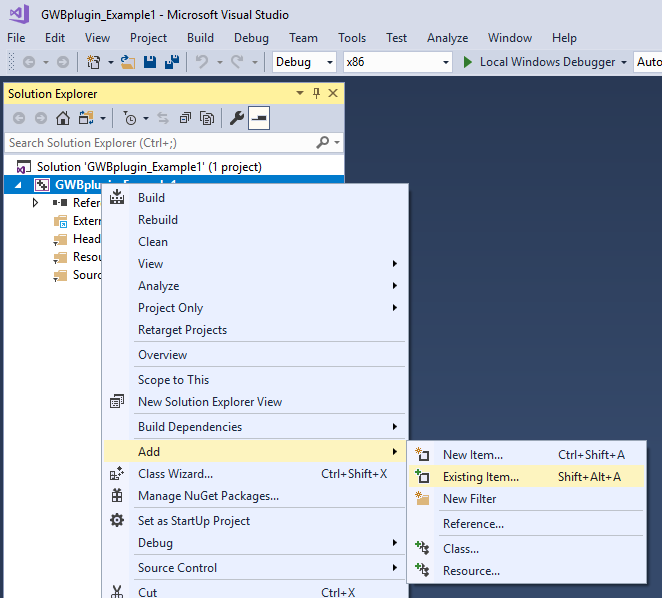The image size is (662, 598).
Task: Open the New Project dropdown arrow
Action: click(x=111, y=63)
